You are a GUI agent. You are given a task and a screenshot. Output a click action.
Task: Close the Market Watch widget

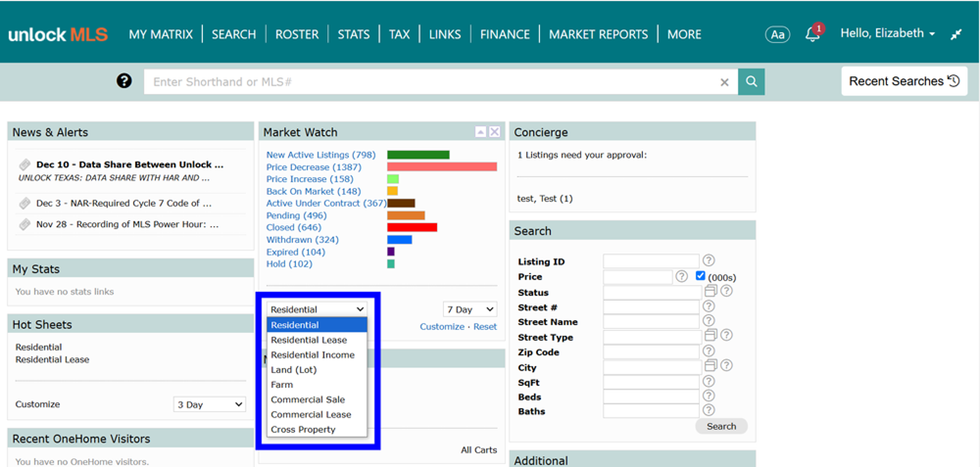pyautogui.click(x=494, y=132)
